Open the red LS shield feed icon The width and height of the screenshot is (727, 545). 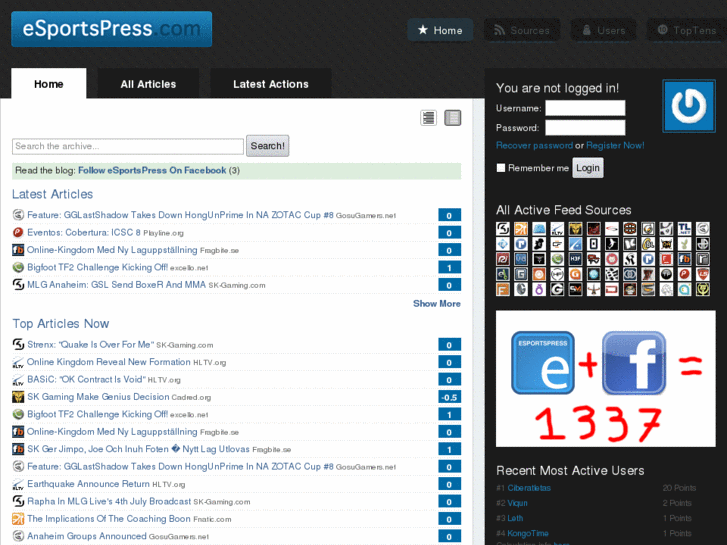(703, 274)
